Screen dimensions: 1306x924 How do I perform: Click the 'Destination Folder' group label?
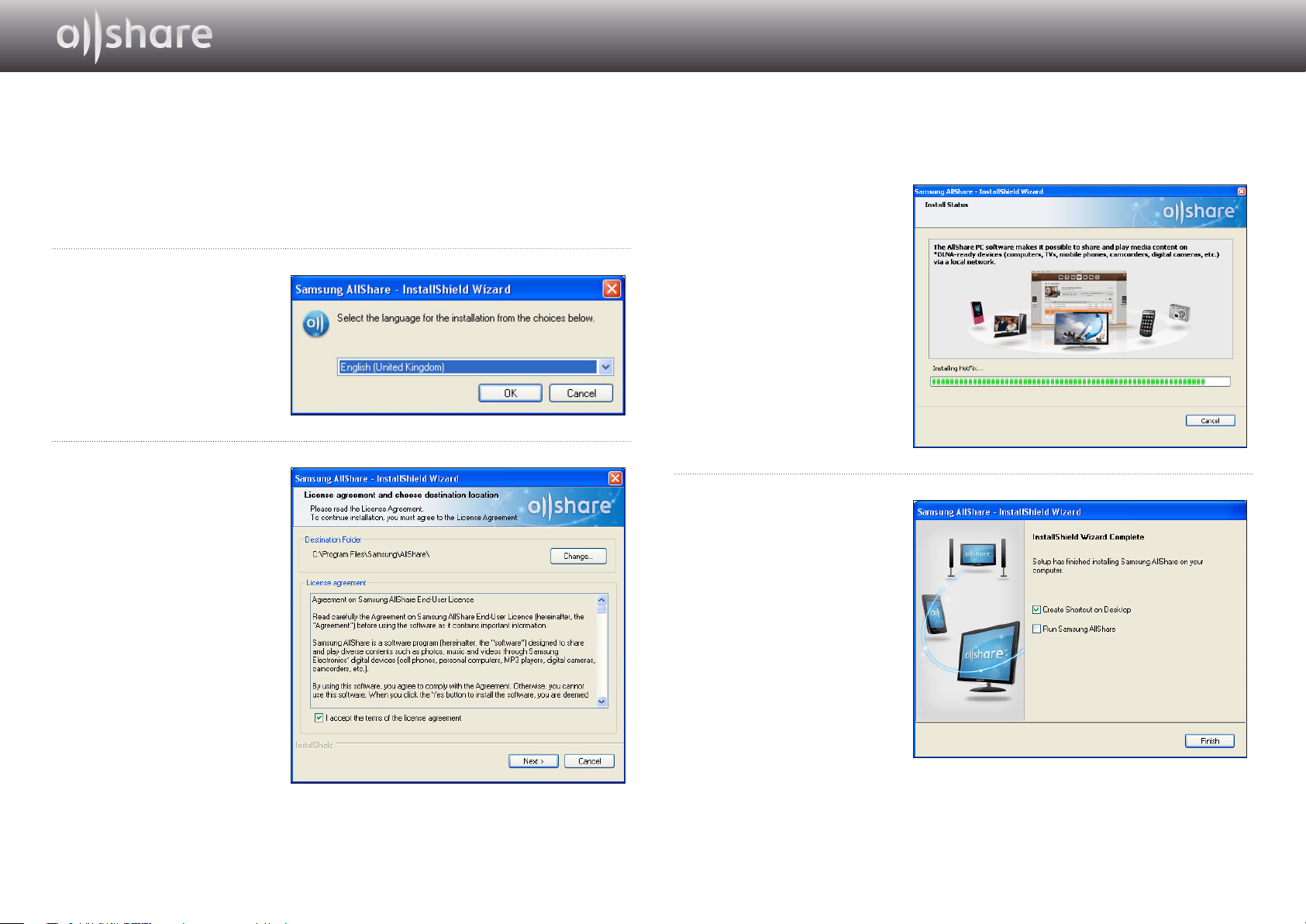(x=333, y=540)
